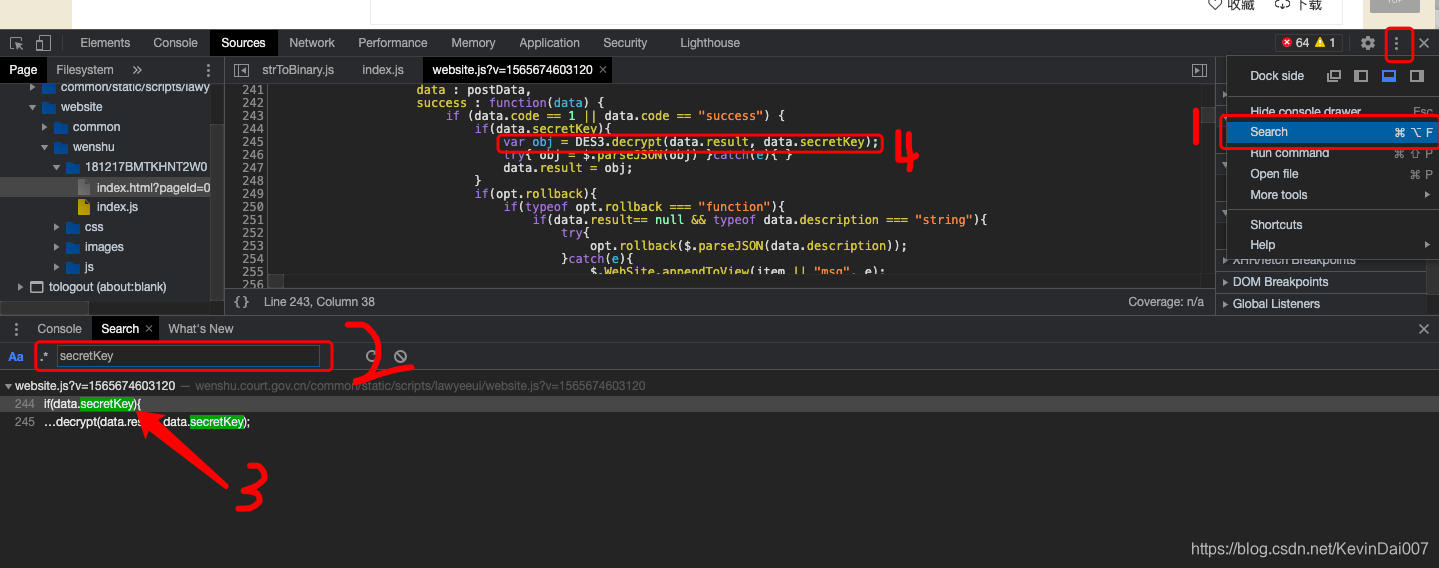Viewport: 1439px width, 568px height.
Task: Open the Performance panel
Action: click(x=393, y=43)
